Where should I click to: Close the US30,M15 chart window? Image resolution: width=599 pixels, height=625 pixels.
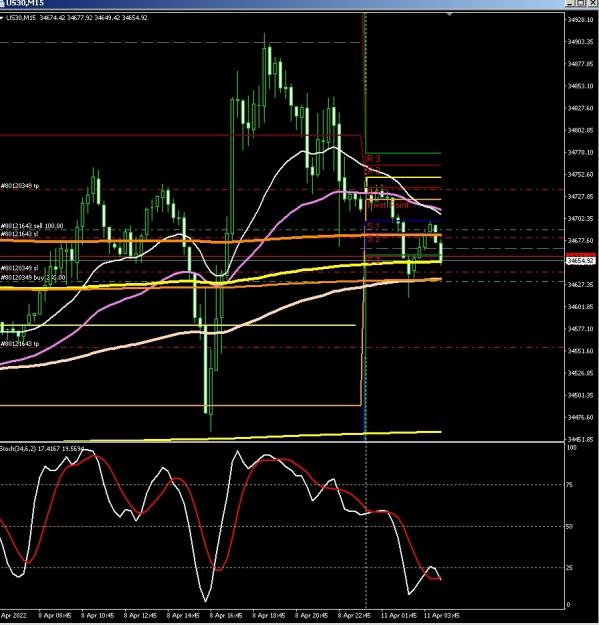tap(592, 3)
